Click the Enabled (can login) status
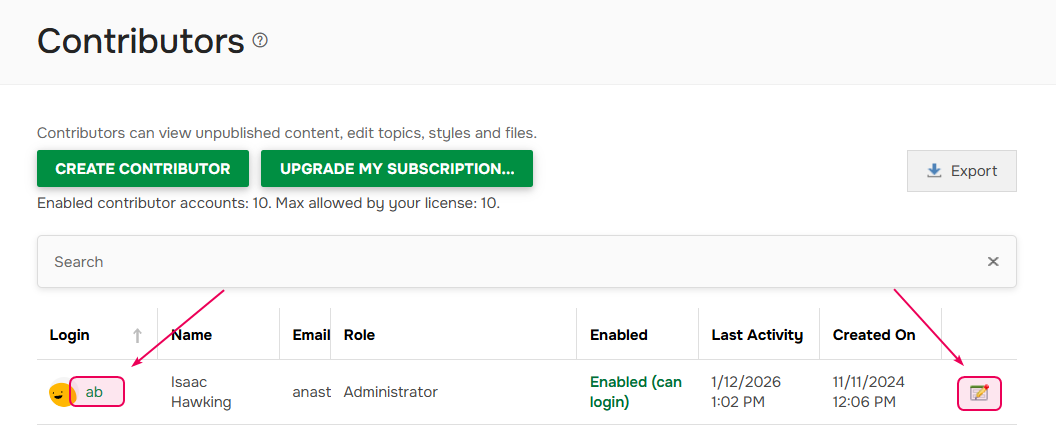1056x432 pixels. coord(636,392)
